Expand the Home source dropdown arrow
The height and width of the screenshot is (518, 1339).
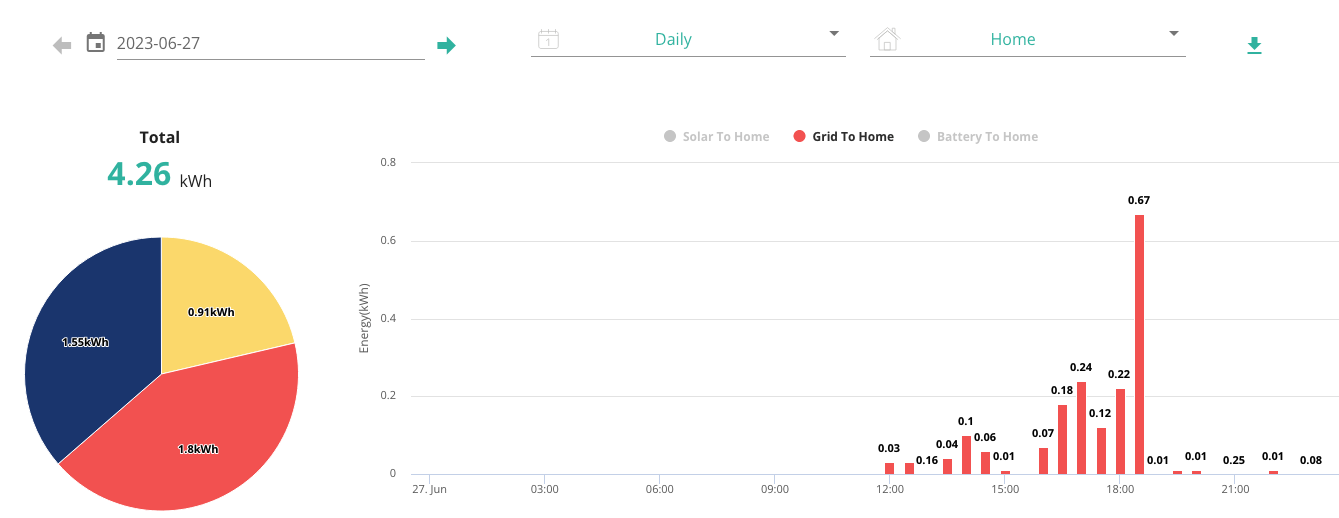[x=1174, y=34]
